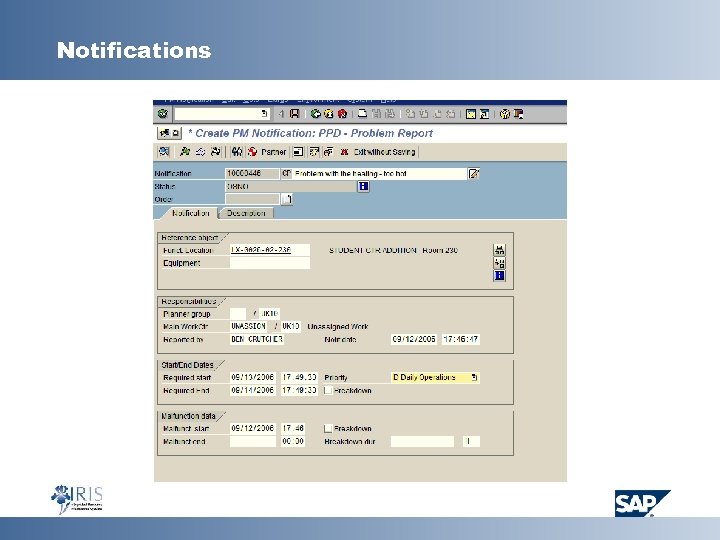Toggle Breakdown checkbox in Malfunction data

point(328,428)
